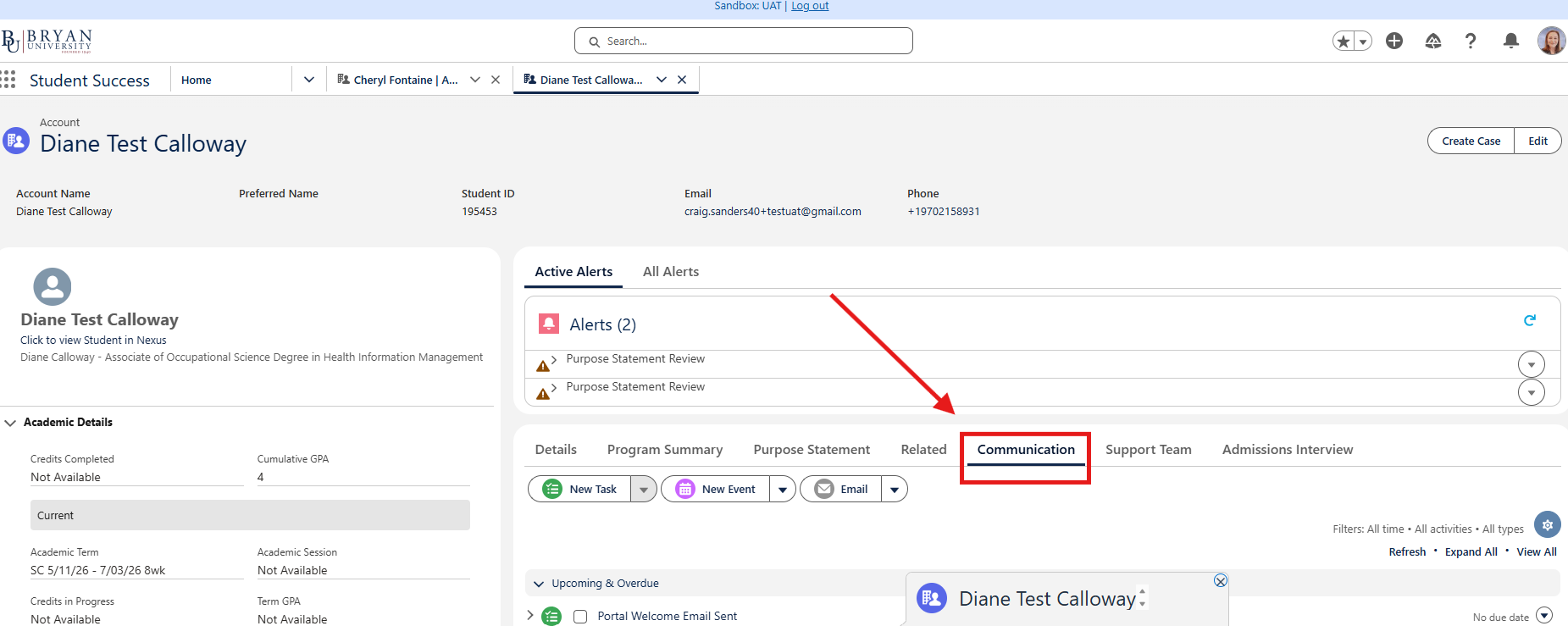Screen dimensions: 1568x626
Task: Open Portal Welcome Email Sent task link
Action: click(x=667, y=616)
